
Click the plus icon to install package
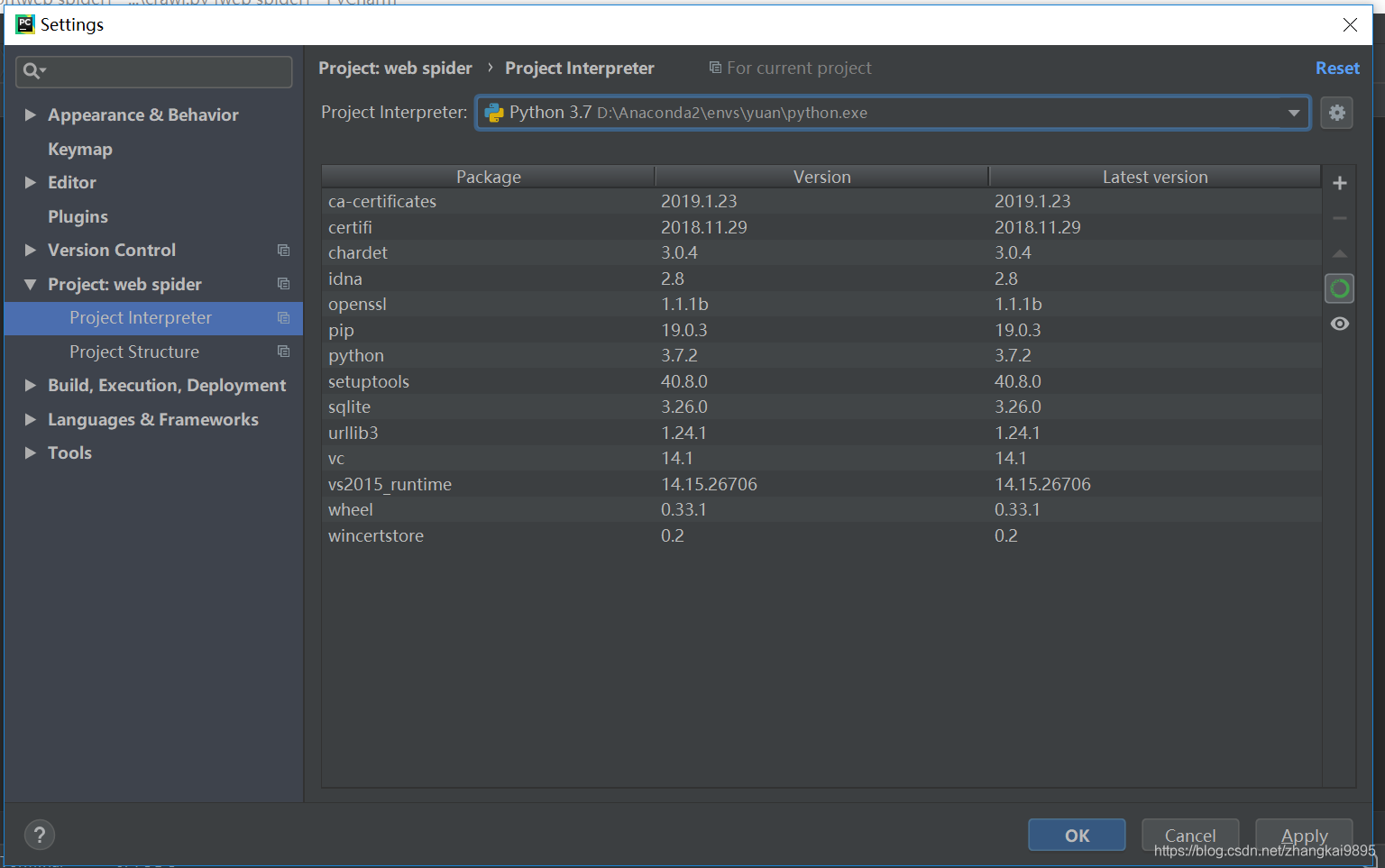pos(1340,183)
